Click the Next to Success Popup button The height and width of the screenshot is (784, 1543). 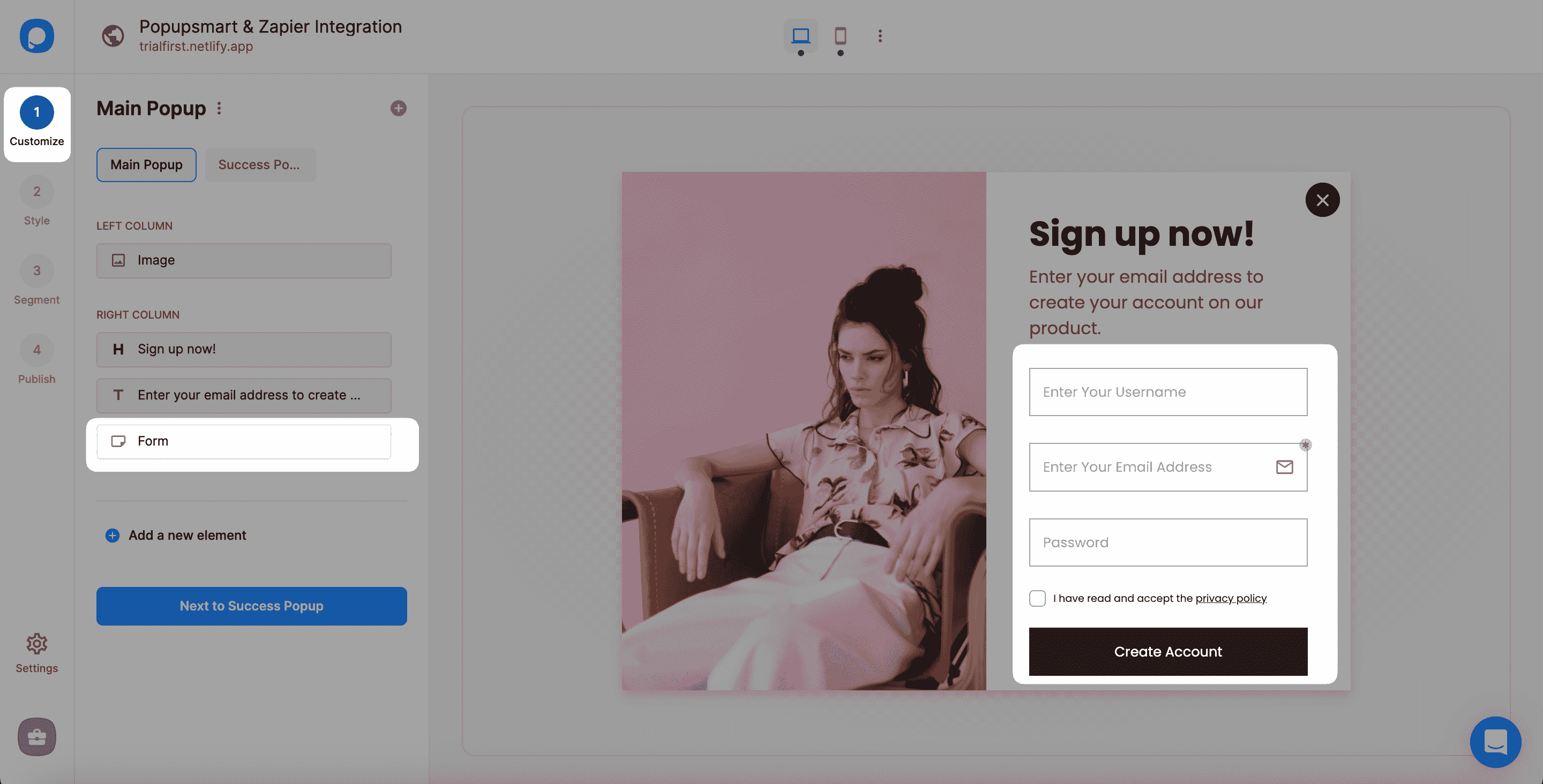point(251,606)
